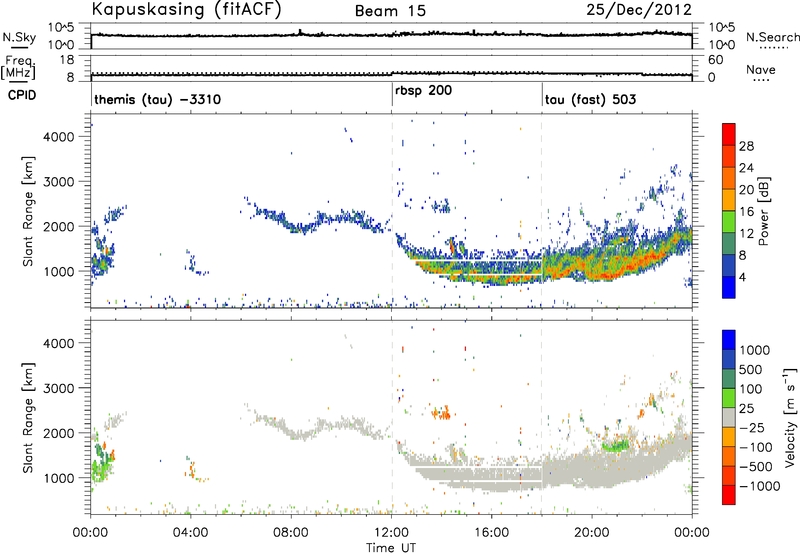
Task: Click the Nave legend label
Action: pyautogui.click(x=761, y=70)
